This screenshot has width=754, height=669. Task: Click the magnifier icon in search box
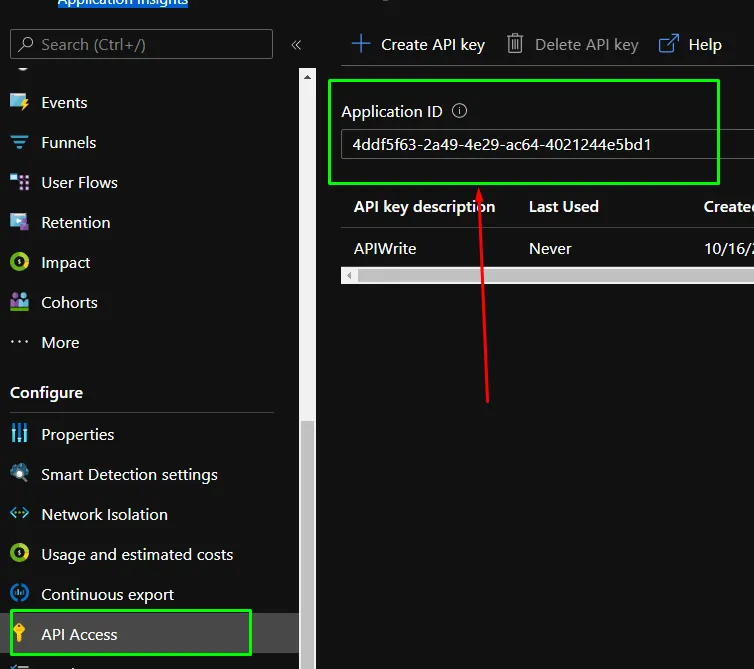[26, 44]
